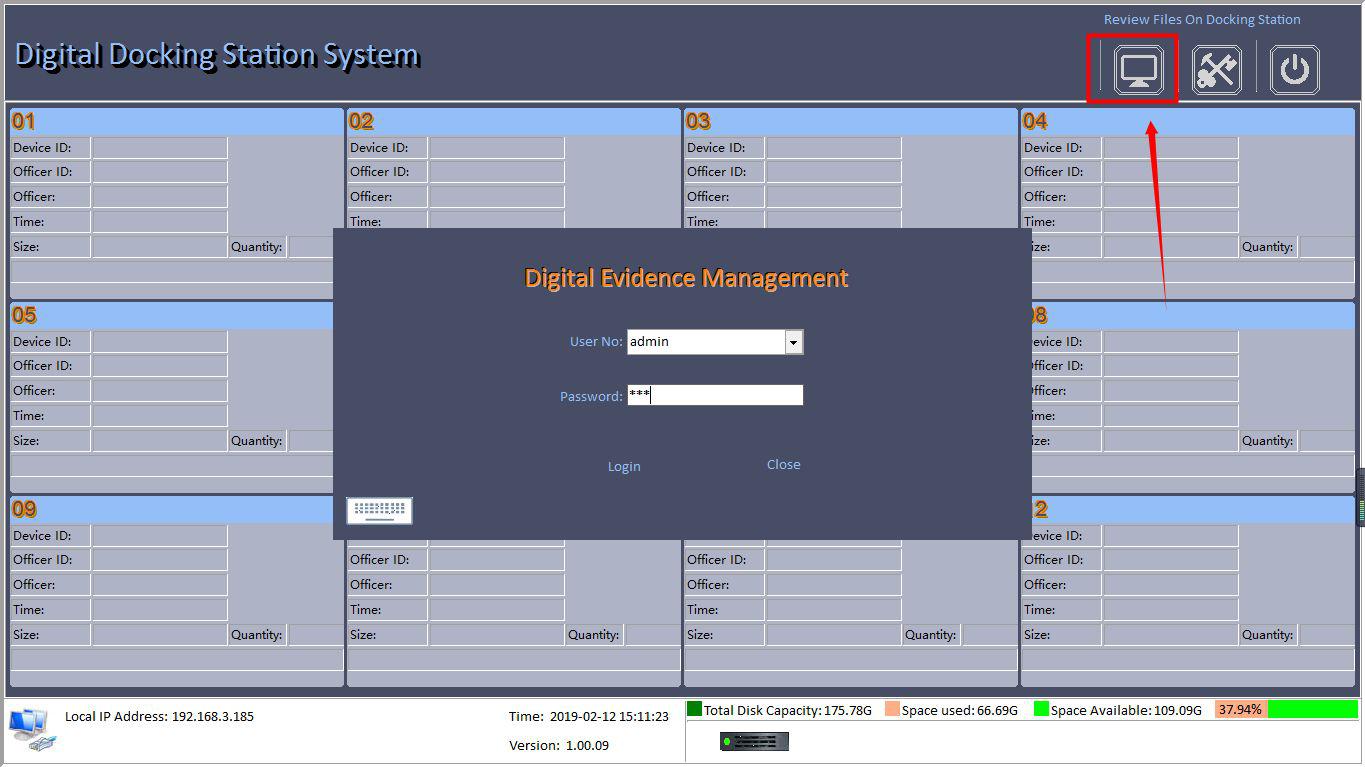
Task: Click the Digital Evidence Management heading
Action: pyautogui.click(x=686, y=278)
